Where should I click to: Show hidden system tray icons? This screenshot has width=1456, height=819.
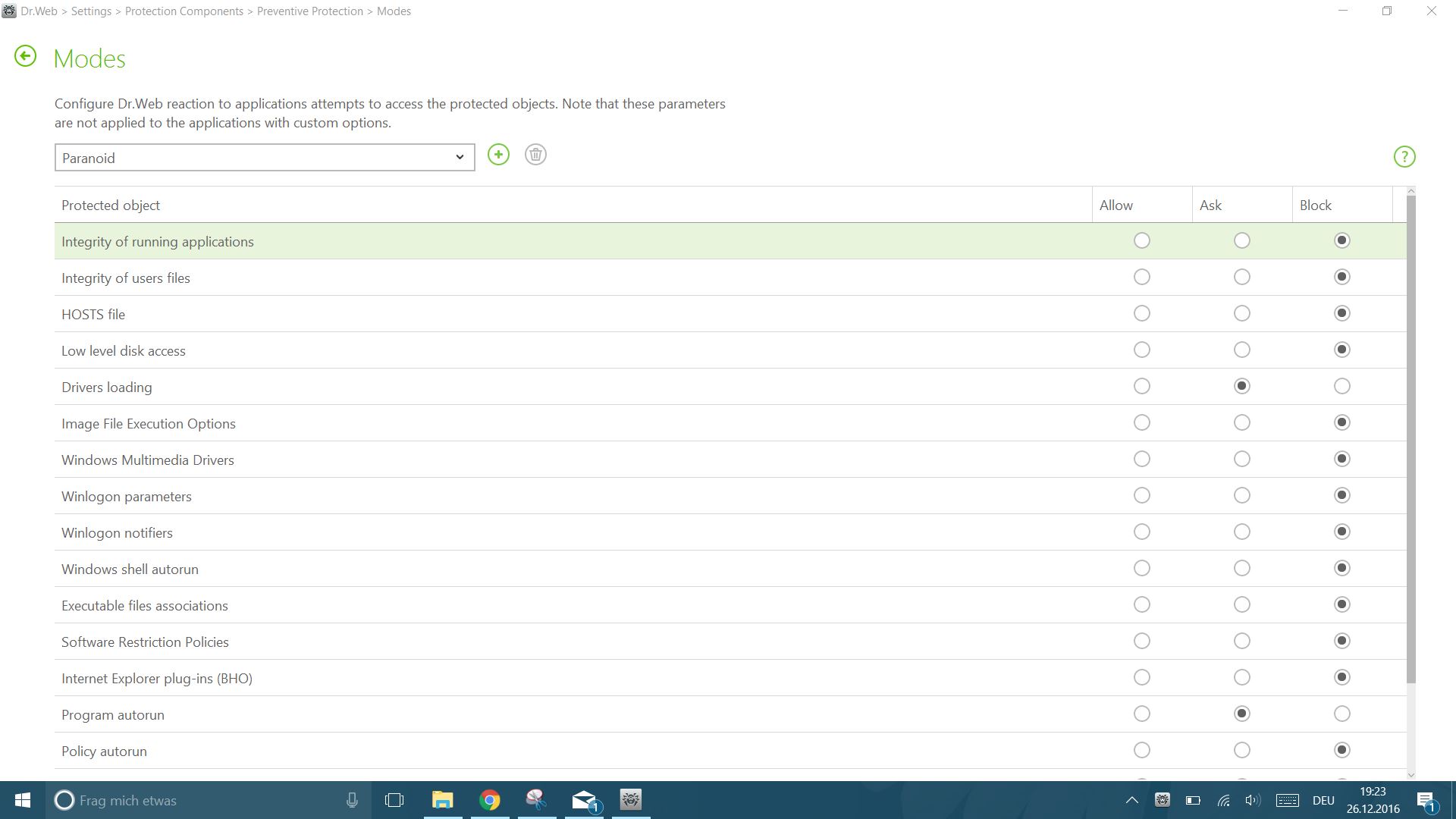(x=1131, y=800)
